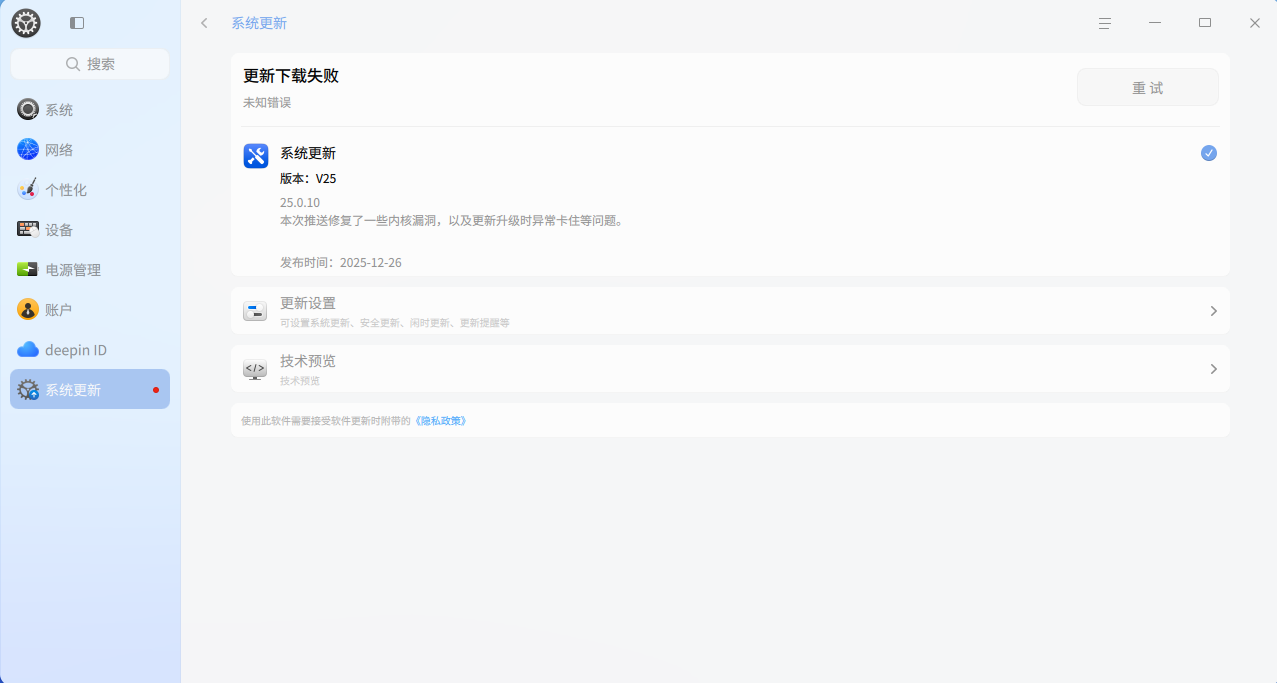Select deepin ID sidebar label
The image size is (1277, 683).
(x=76, y=350)
